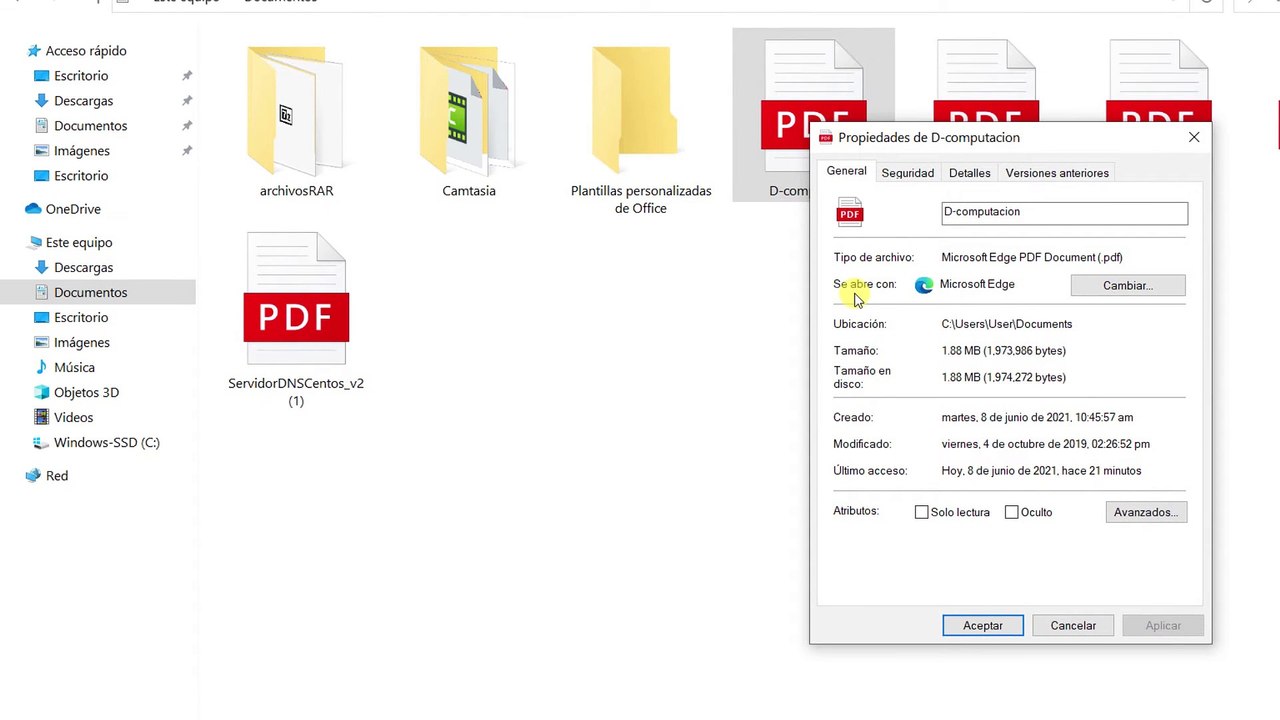Select the Camtasia folder icon
This screenshot has height=720, width=1280.
pos(468,110)
